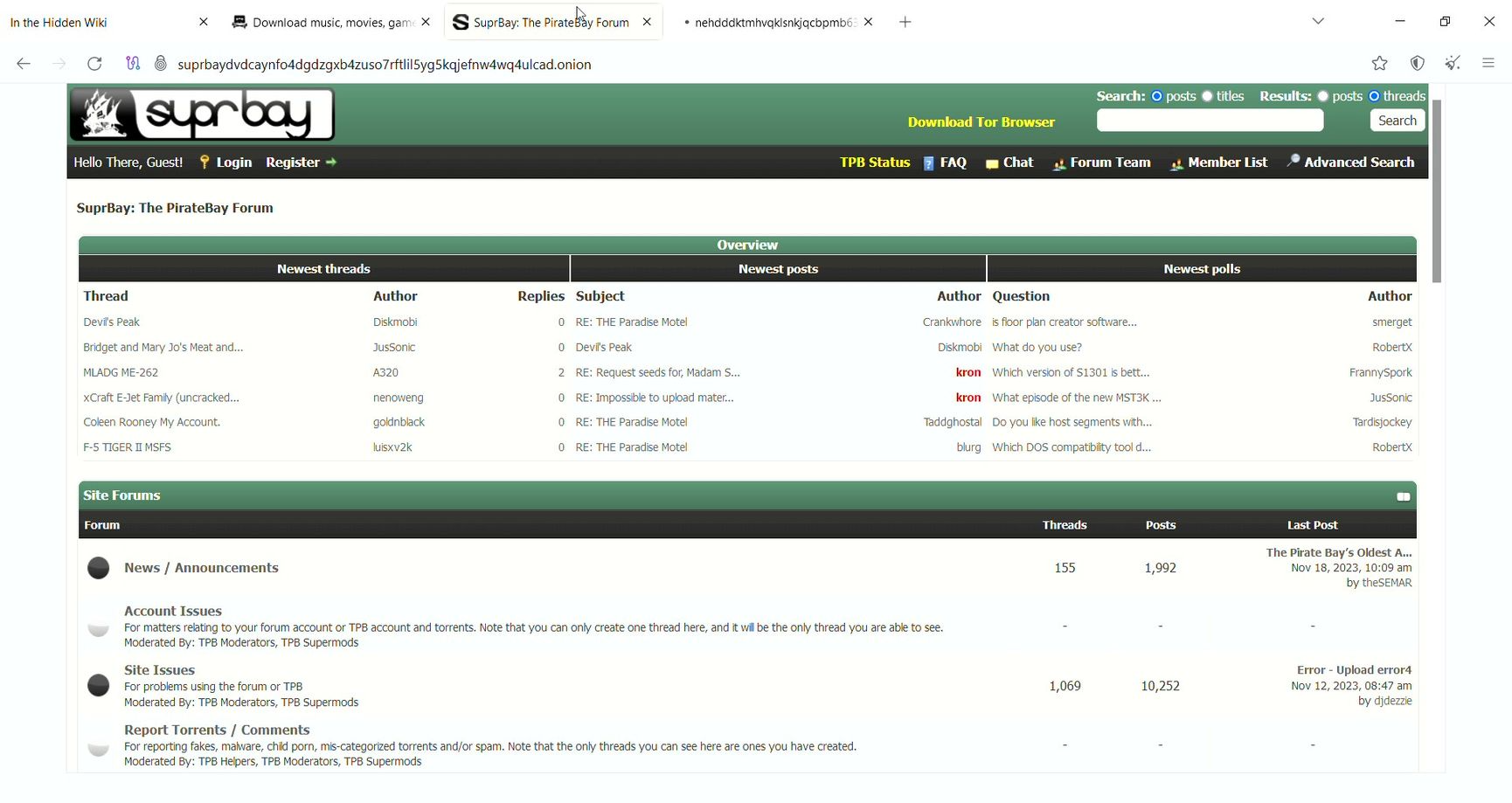Open the FAQ page
1512x803 pixels.
[x=945, y=163]
